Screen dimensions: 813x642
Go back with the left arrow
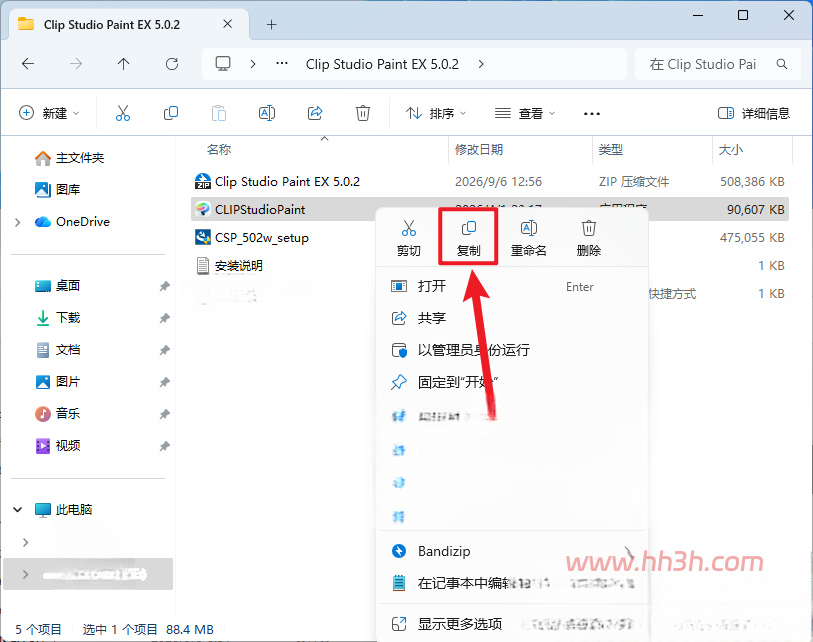tap(28, 64)
